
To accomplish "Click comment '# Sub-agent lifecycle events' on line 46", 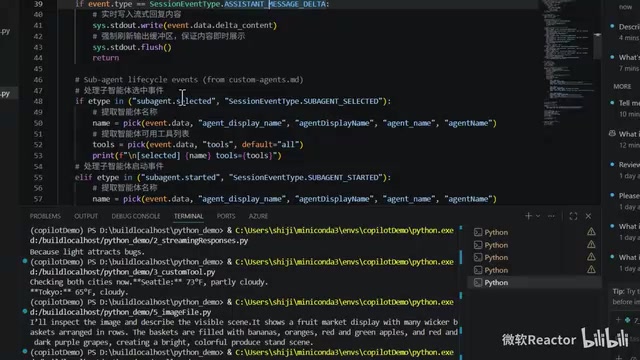I will 189,80.
